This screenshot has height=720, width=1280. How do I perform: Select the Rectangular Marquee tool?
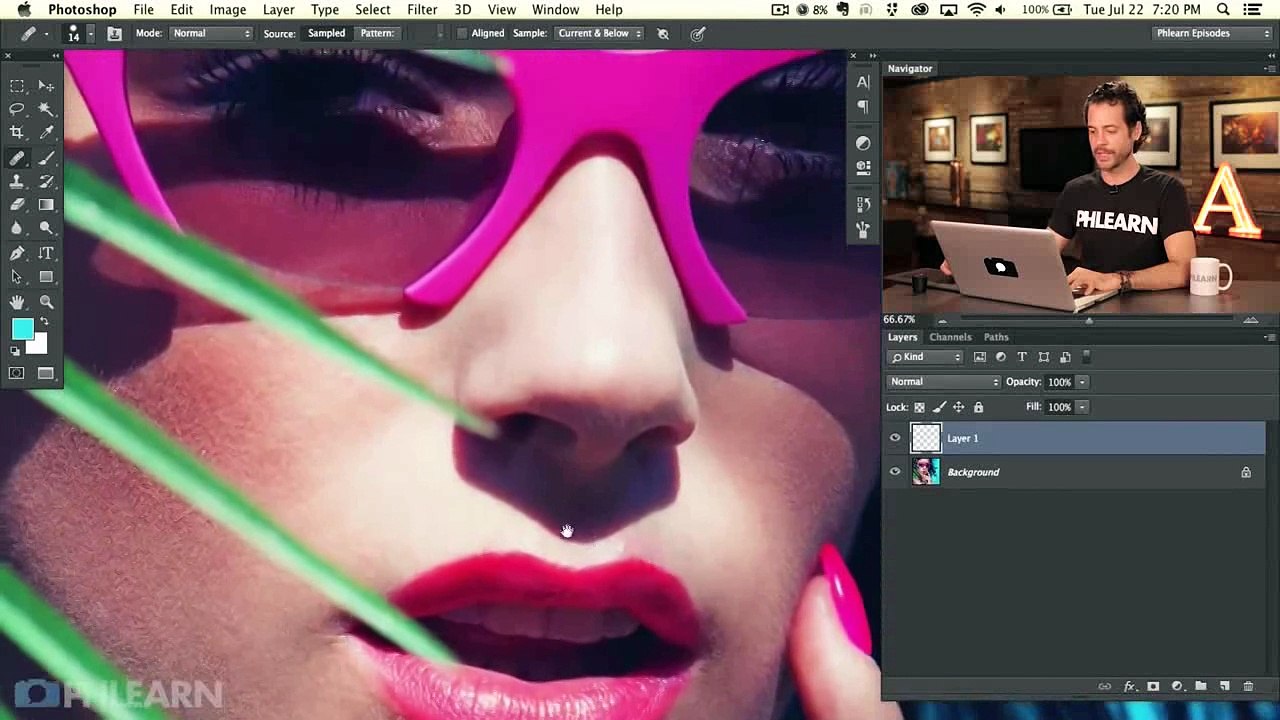coord(17,86)
